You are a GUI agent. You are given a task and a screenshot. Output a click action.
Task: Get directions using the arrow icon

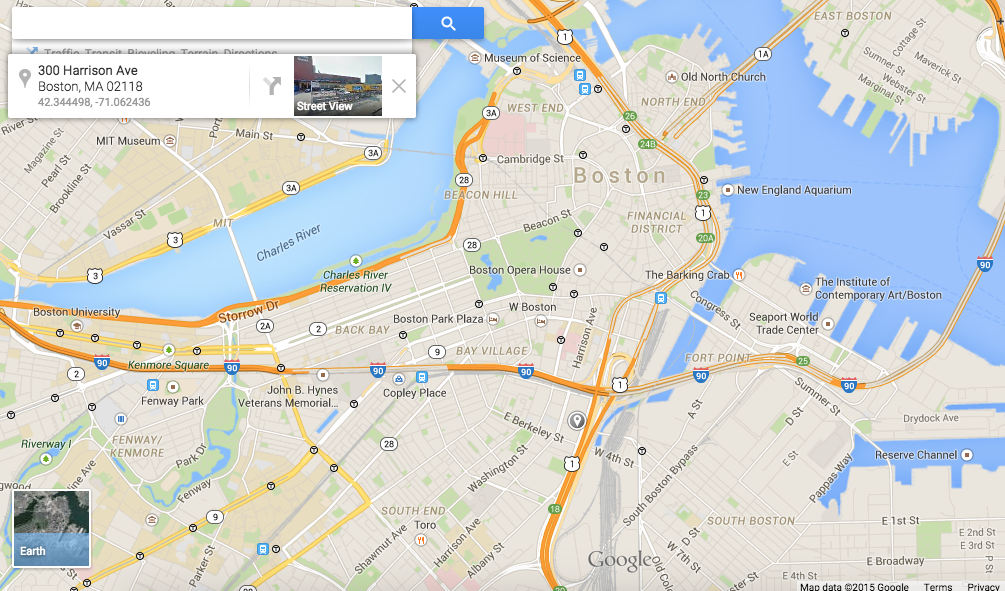272,86
